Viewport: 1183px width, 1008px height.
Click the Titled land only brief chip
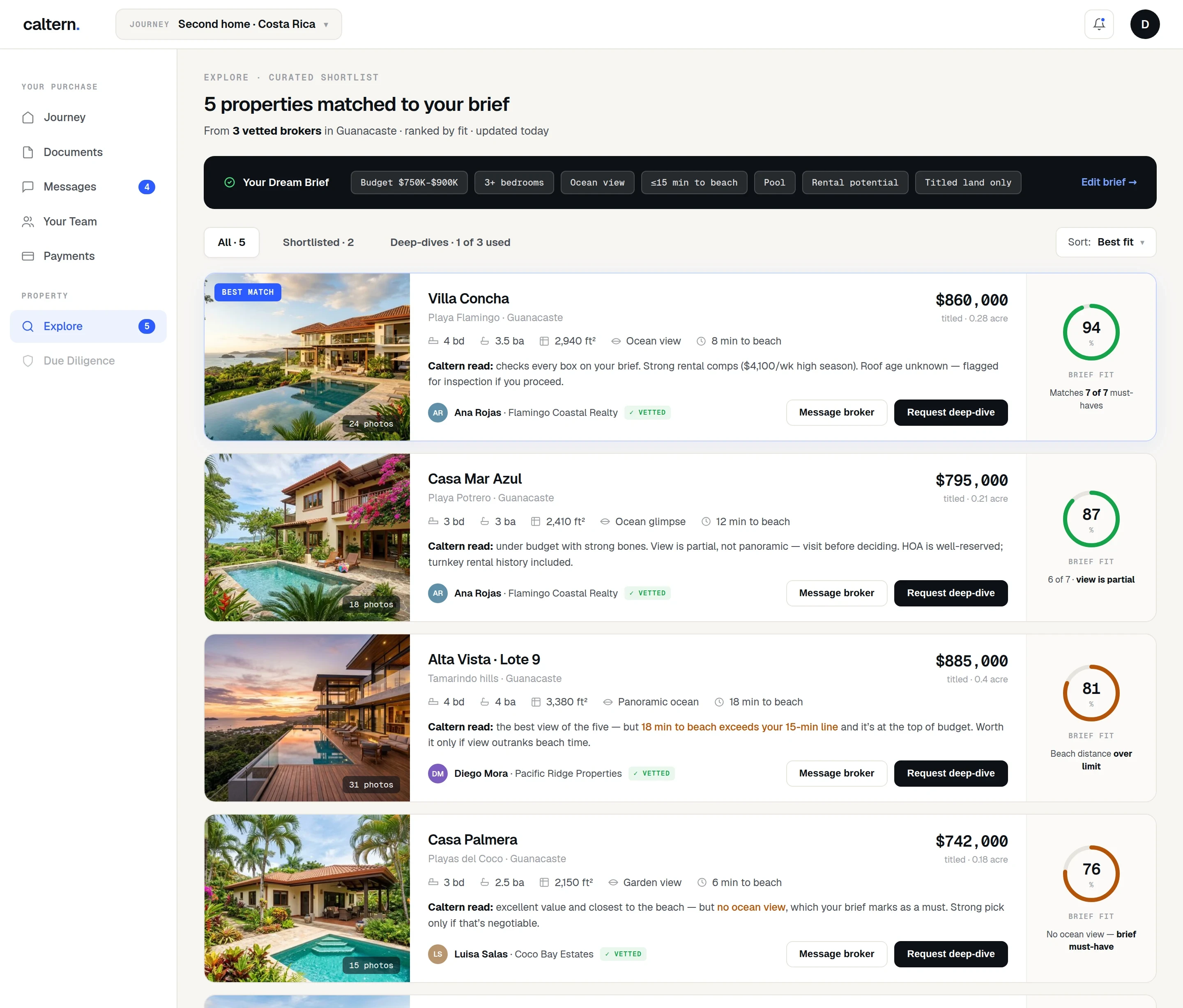coord(968,182)
